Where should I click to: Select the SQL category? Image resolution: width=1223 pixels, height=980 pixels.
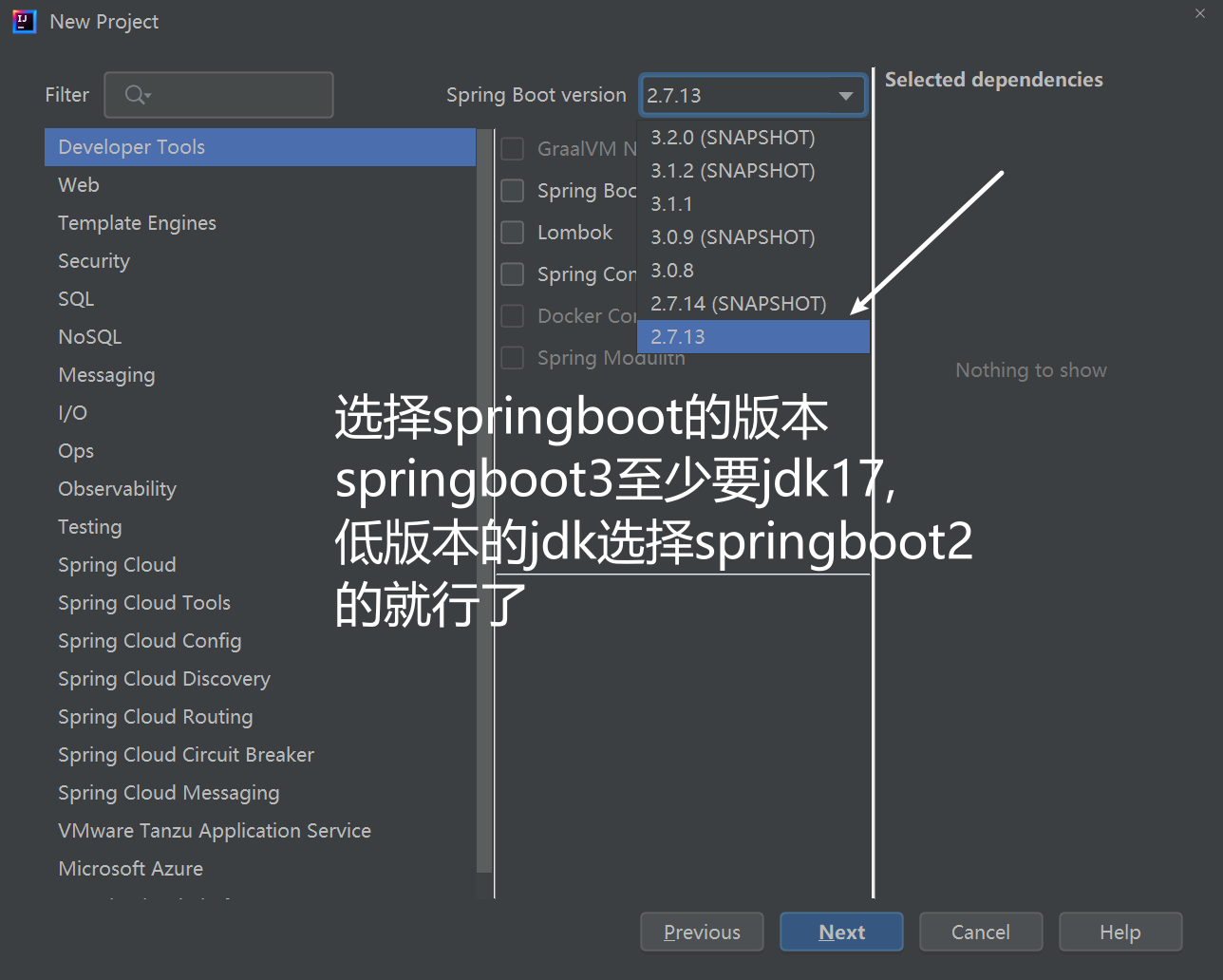260,299
